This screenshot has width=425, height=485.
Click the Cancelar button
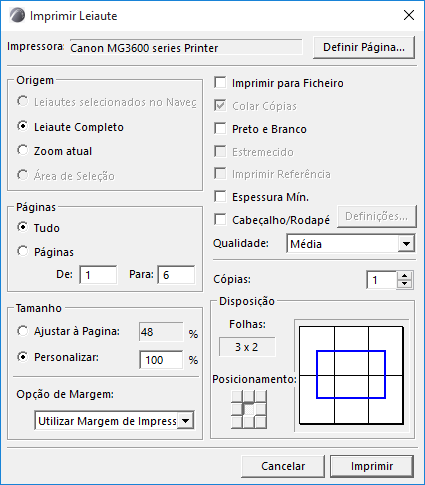pyautogui.click(x=283, y=466)
